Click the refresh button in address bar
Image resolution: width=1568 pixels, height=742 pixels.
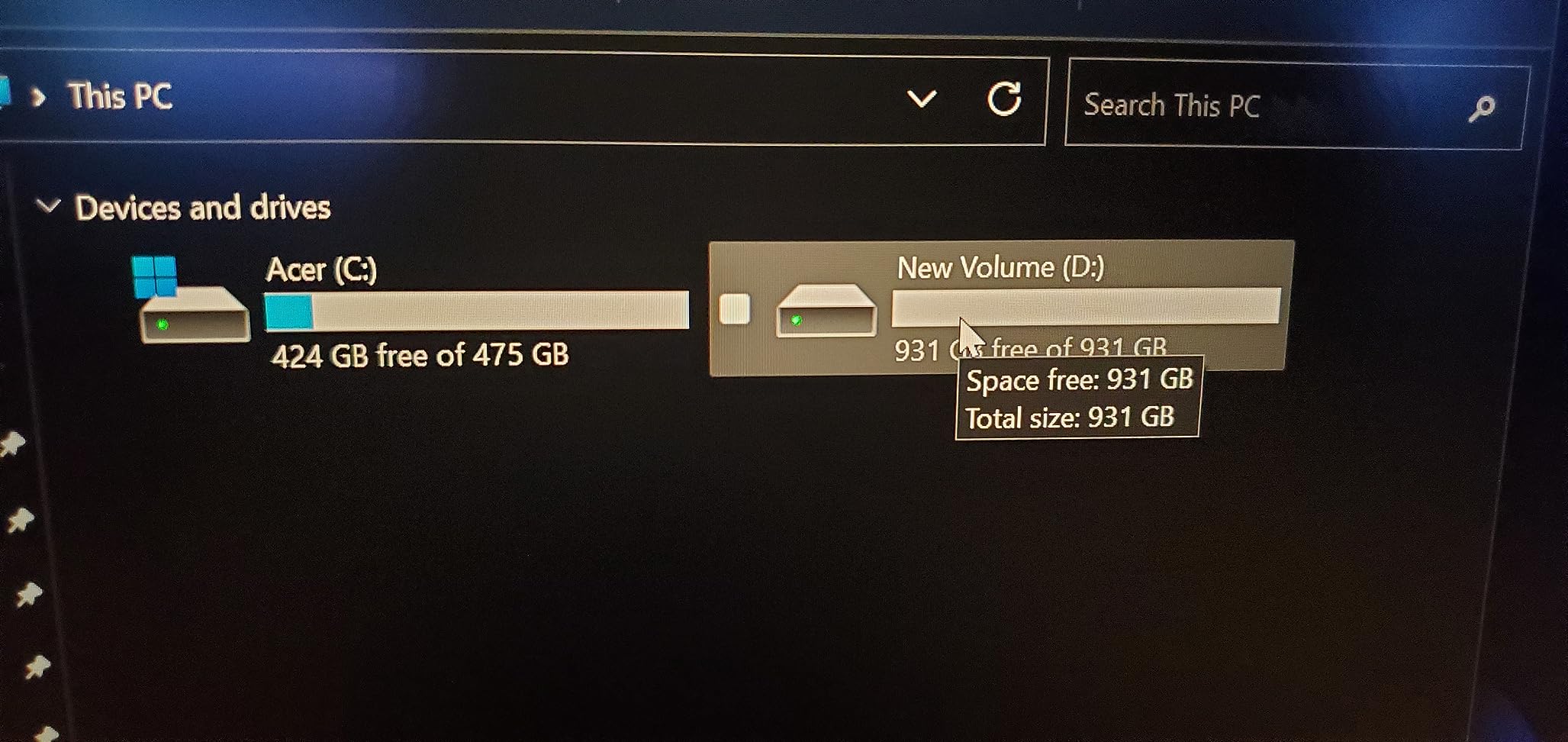[x=1003, y=98]
